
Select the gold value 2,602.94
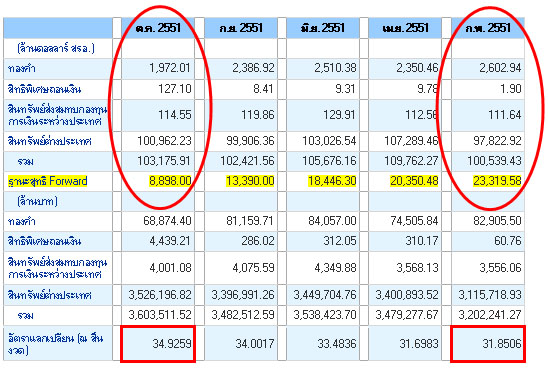(500, 68)
